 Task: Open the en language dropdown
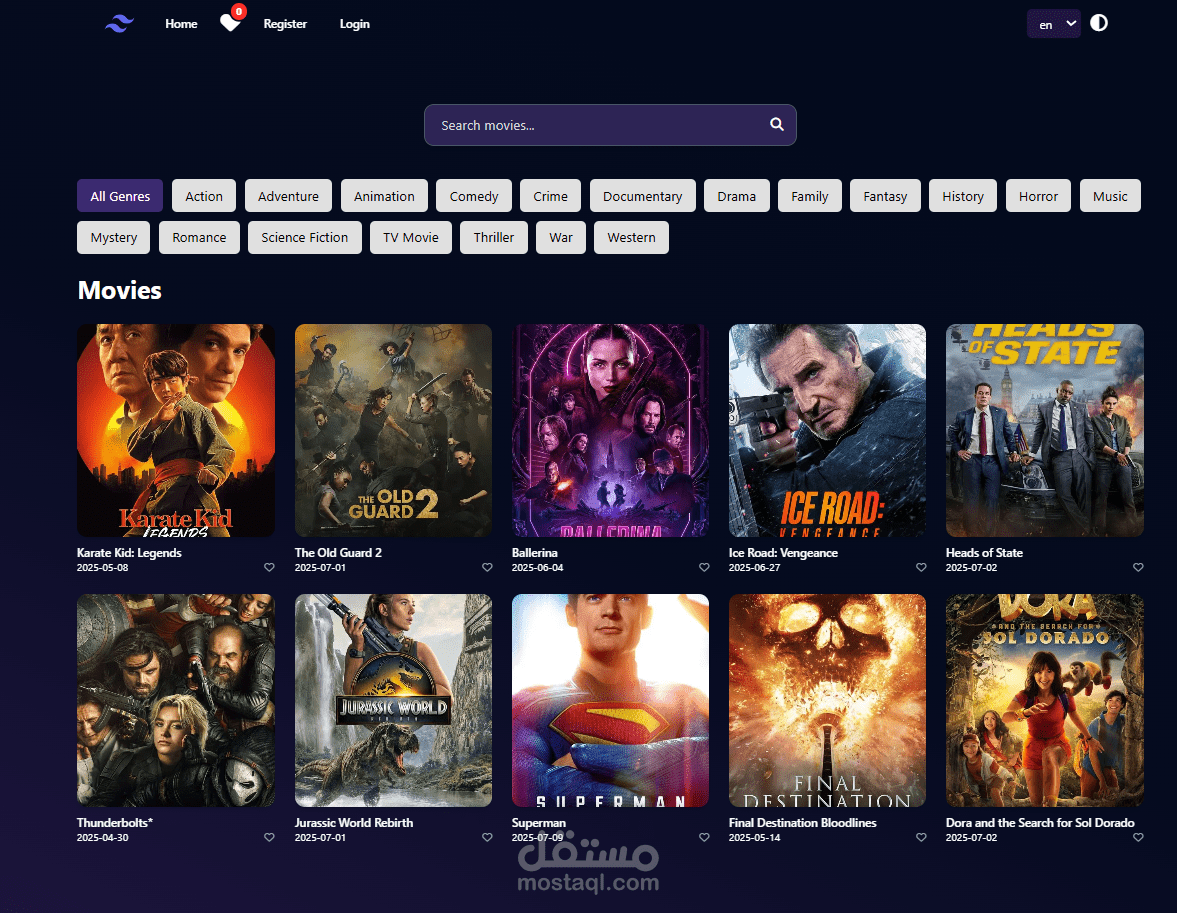(1054, 24)
